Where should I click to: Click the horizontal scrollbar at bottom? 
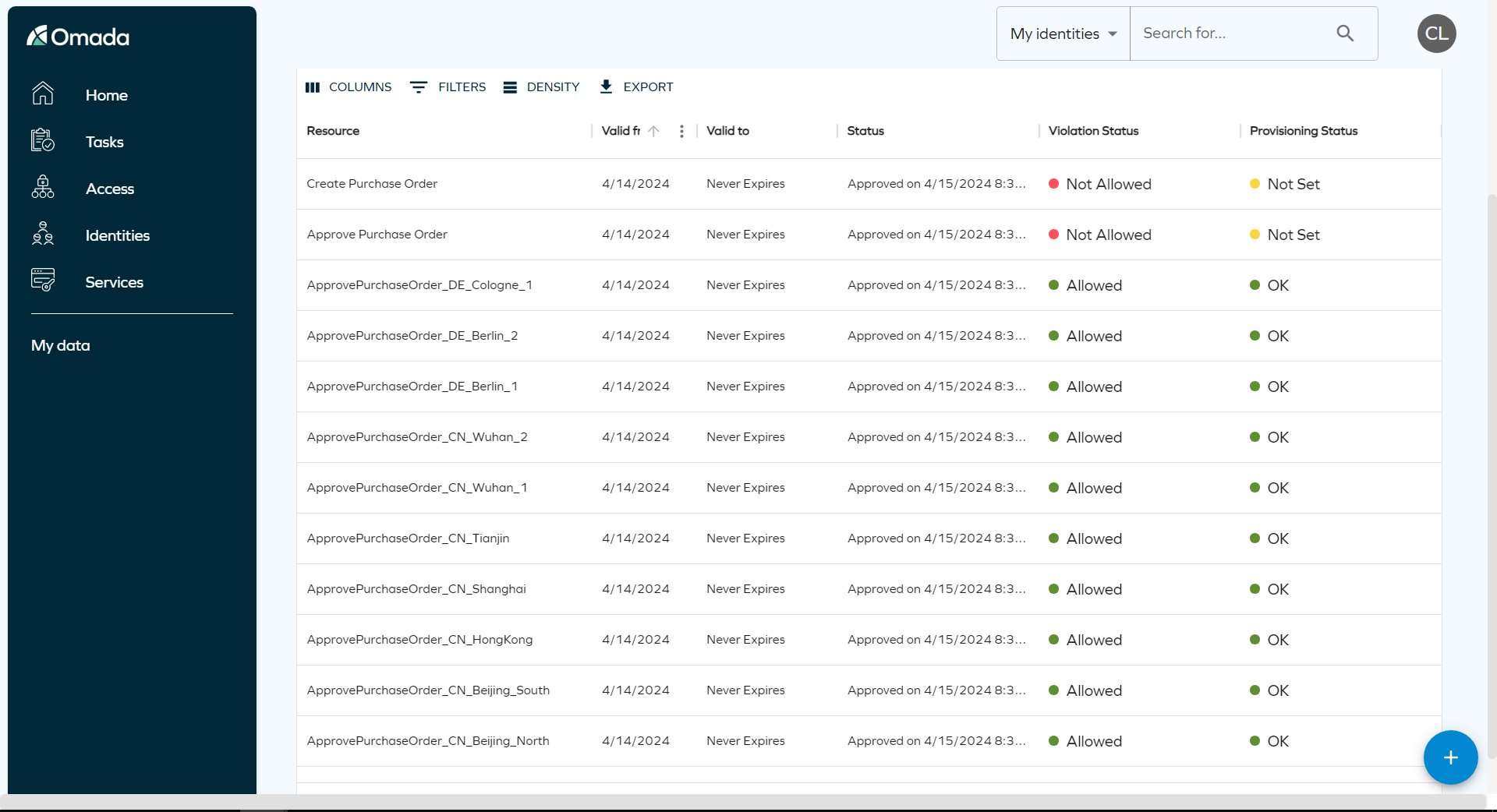point(743,802)
